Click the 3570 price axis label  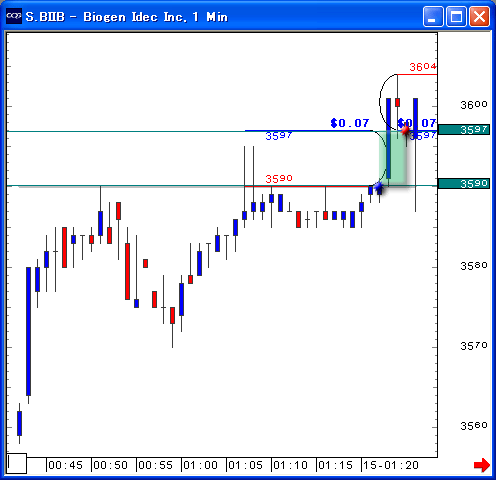[474, 346]
